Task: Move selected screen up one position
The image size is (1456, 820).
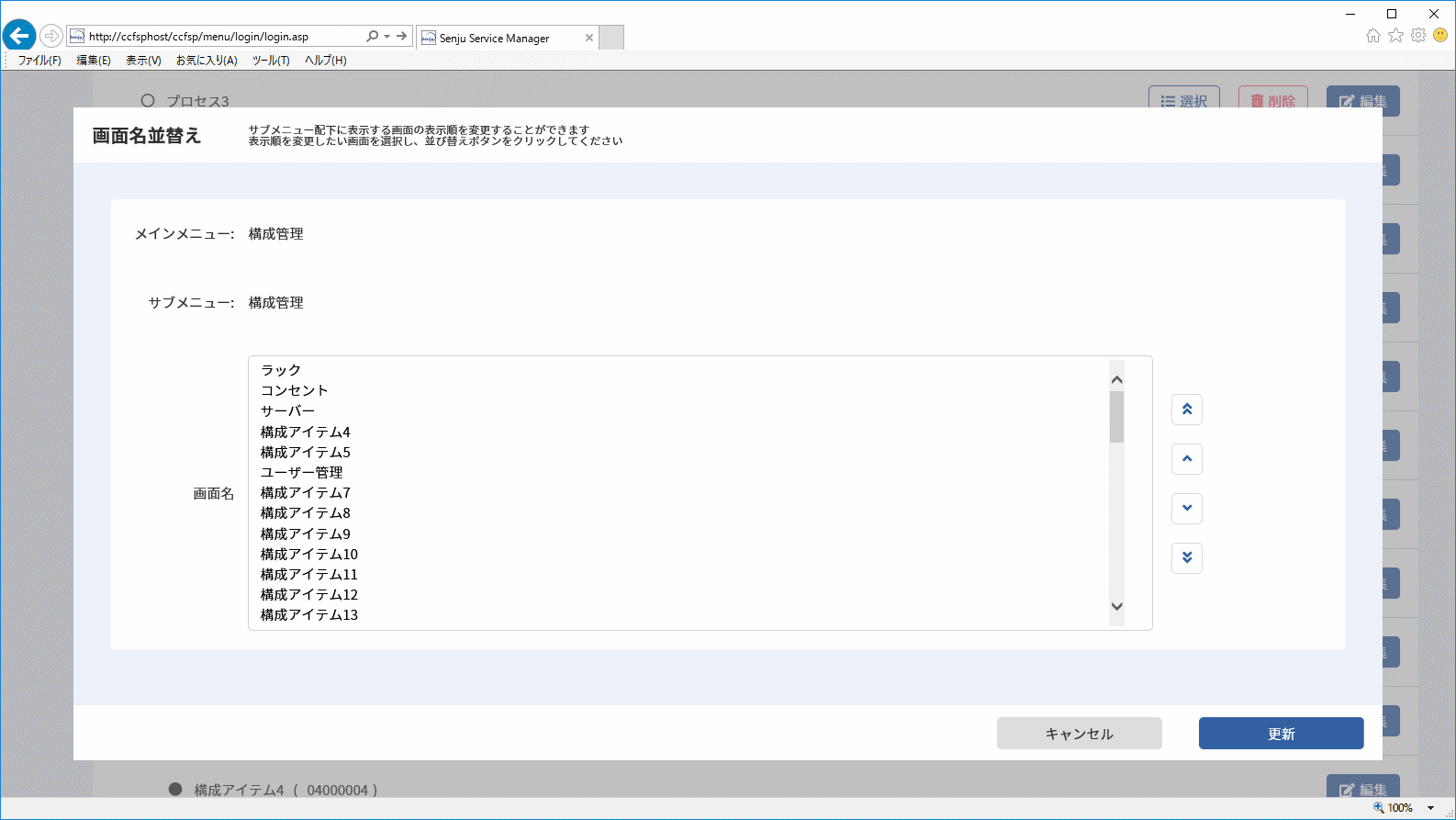Action: tap(1187, 459)
